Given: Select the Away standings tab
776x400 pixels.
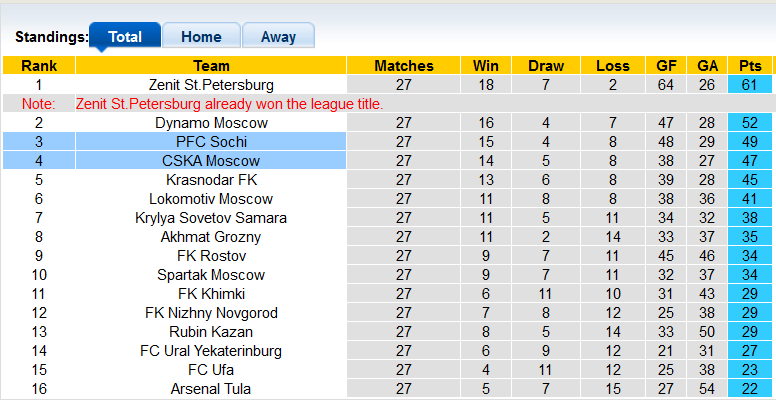Looking at the screenshot, I should [x=278, y=37].
